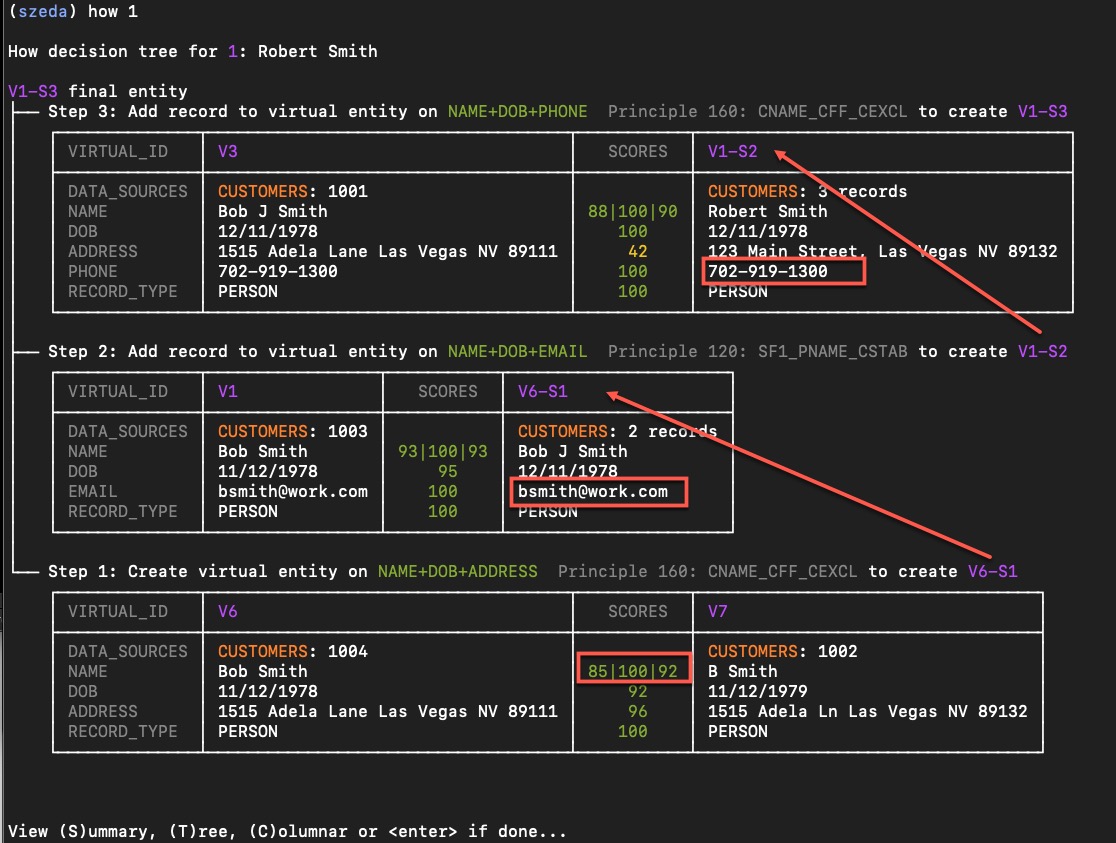Click the V6 virtual ID header
This screenshot has width=1116, height=843.
click(x=228, y=611)
